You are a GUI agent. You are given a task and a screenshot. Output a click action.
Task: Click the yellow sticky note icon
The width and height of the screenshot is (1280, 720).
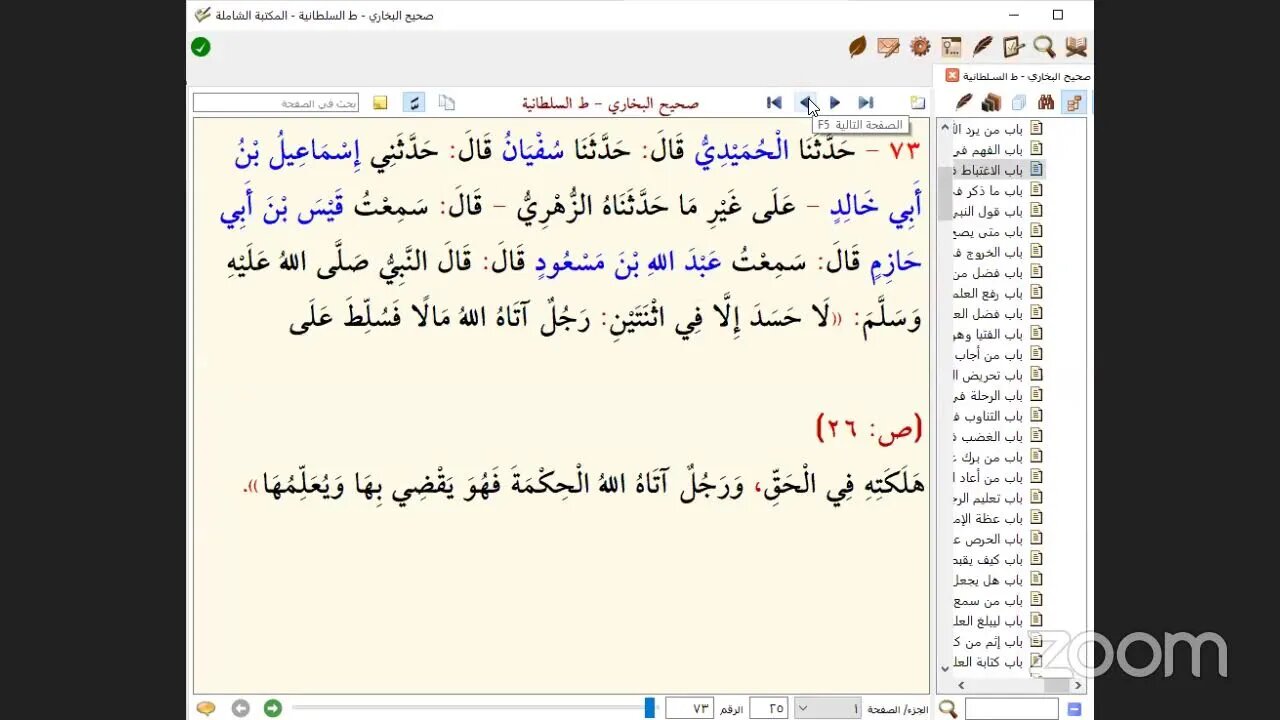pos(380,102)
